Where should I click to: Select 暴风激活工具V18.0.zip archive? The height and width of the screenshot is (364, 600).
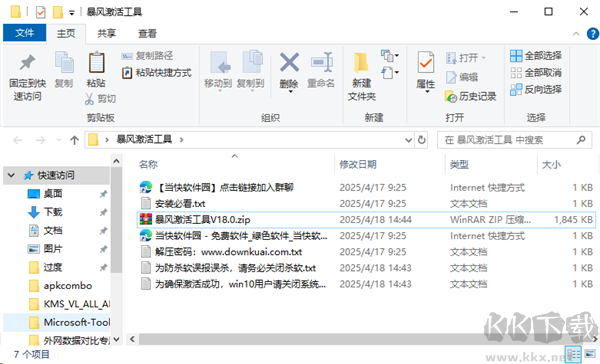coord(366,220)
